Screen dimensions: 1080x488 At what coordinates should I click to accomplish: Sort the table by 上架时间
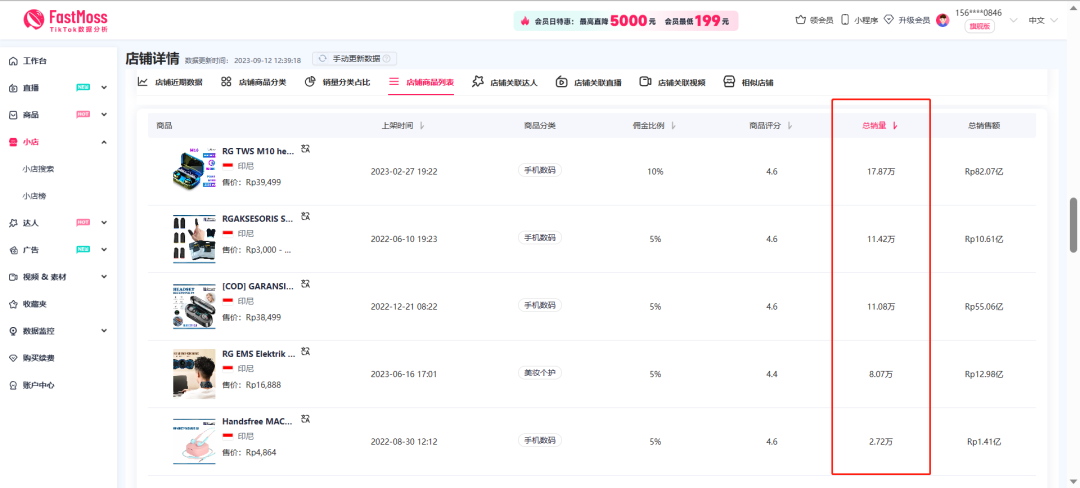click(421, 126)
